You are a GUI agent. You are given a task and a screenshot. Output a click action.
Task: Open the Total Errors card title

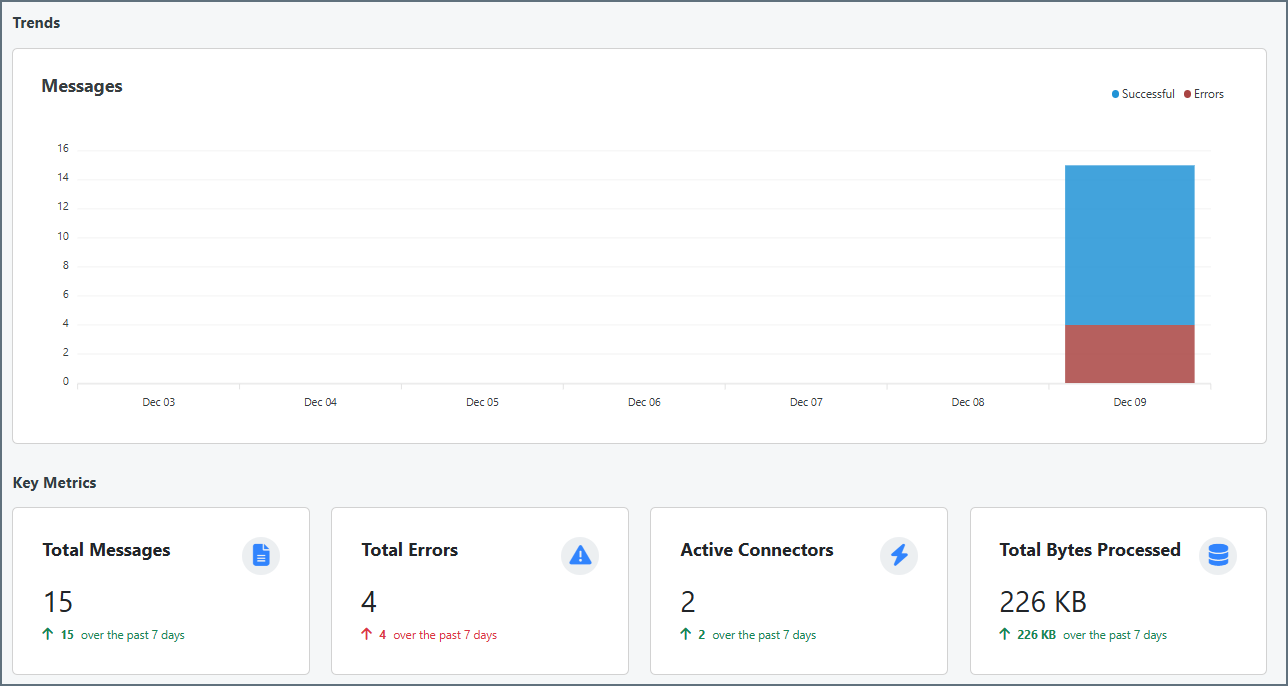pyautogui.click(x=409, y=550)
